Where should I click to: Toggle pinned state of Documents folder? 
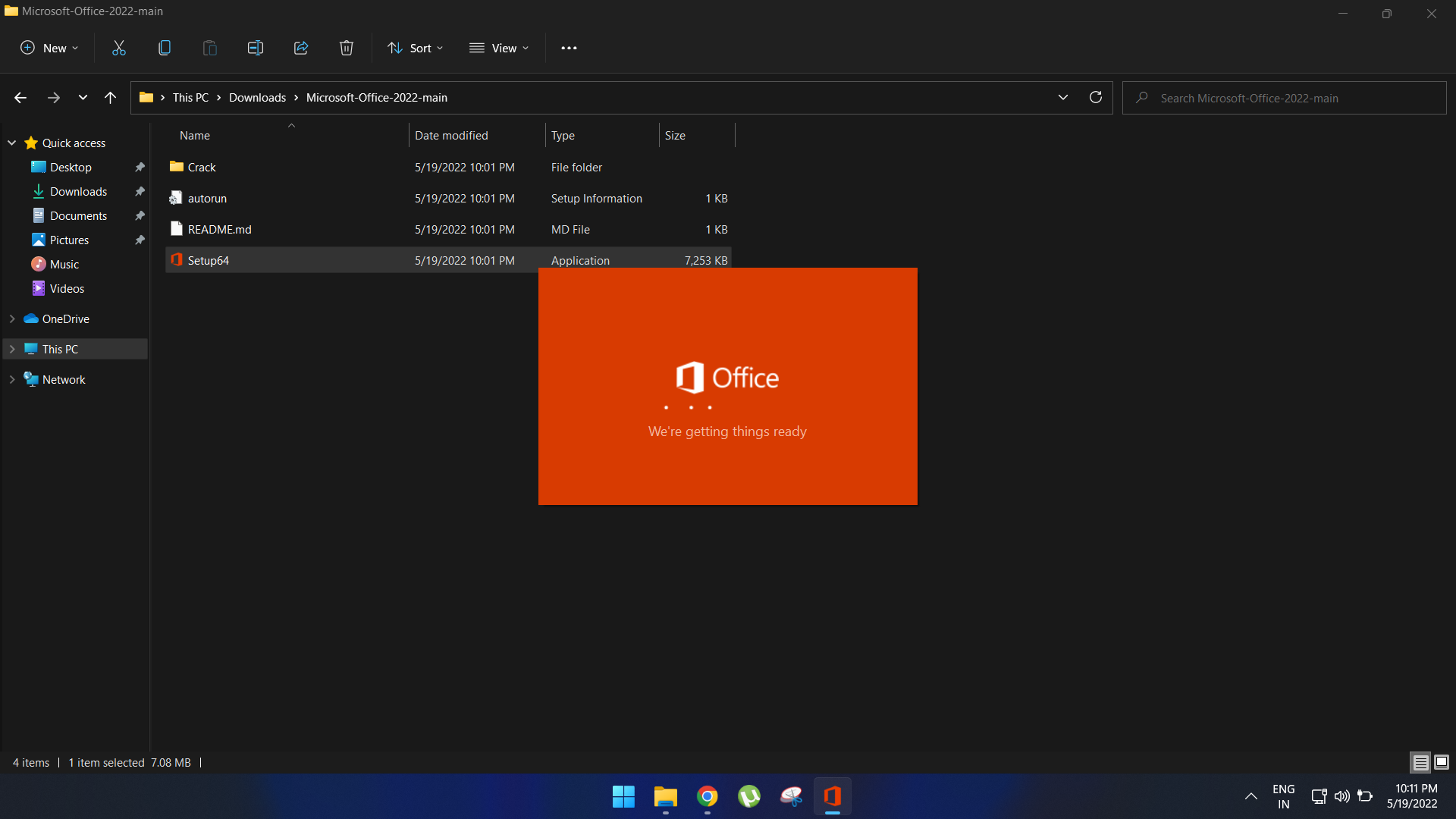pyautogui.click(x=140, y=215)
